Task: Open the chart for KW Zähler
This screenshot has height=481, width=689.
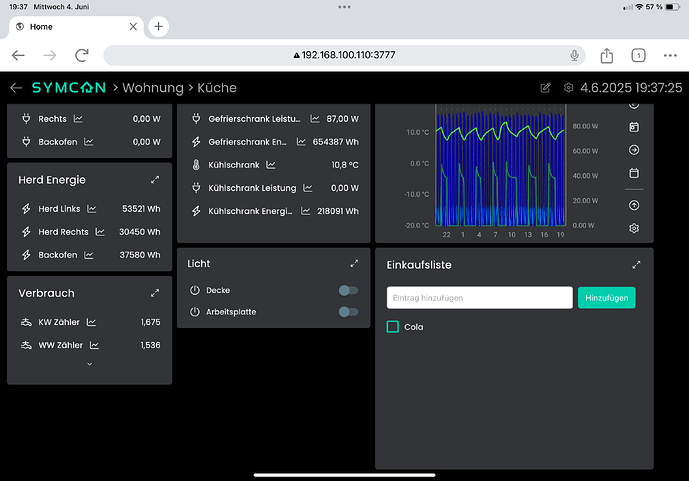Action: click(x=91, y=322)
